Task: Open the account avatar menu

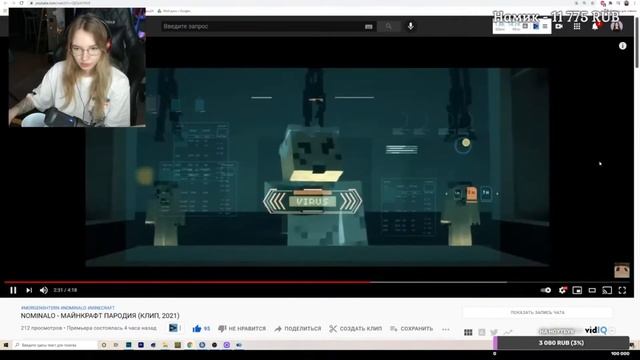Action: pyautogui.click(x=616, y=27)
